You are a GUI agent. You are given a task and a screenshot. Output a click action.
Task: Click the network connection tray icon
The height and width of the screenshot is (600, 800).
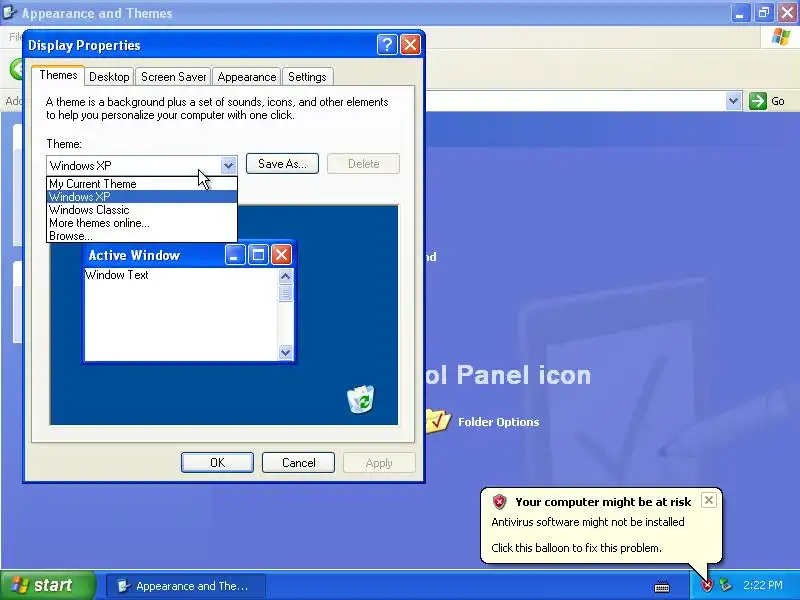[x=726, y=585]
